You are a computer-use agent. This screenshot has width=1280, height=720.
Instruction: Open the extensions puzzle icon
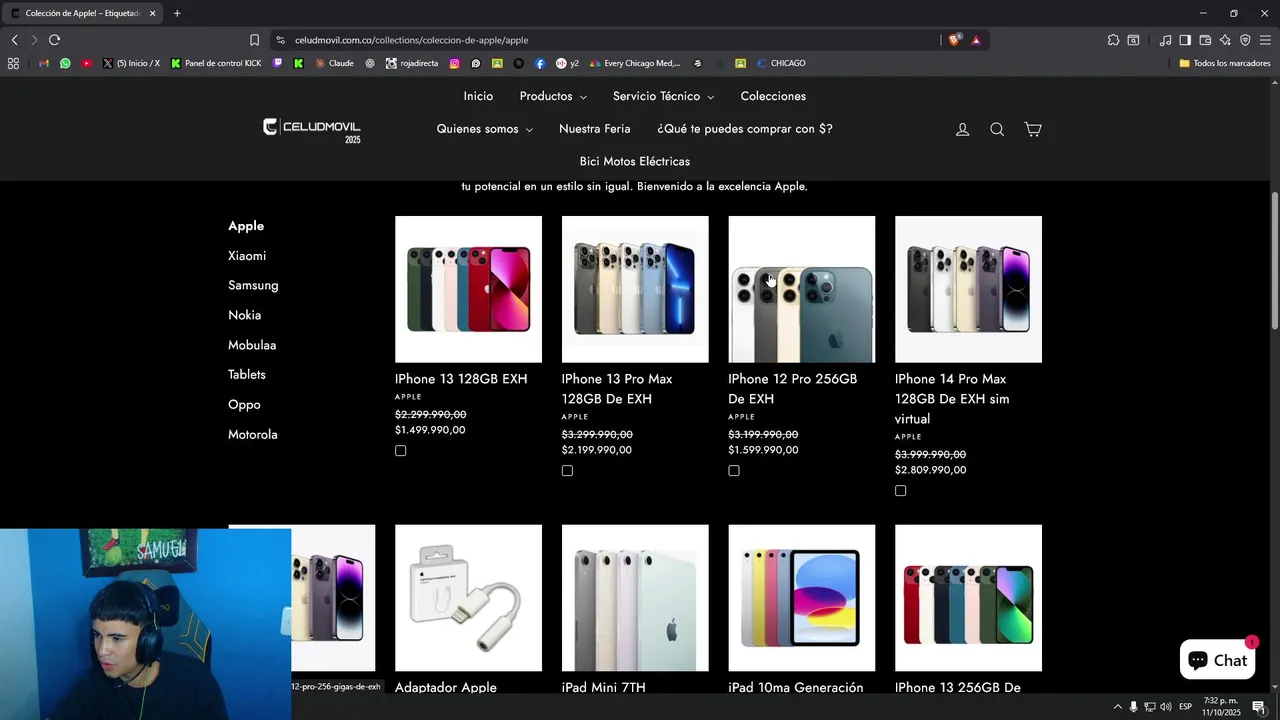pyautogui.click(x=1113, y=40)
